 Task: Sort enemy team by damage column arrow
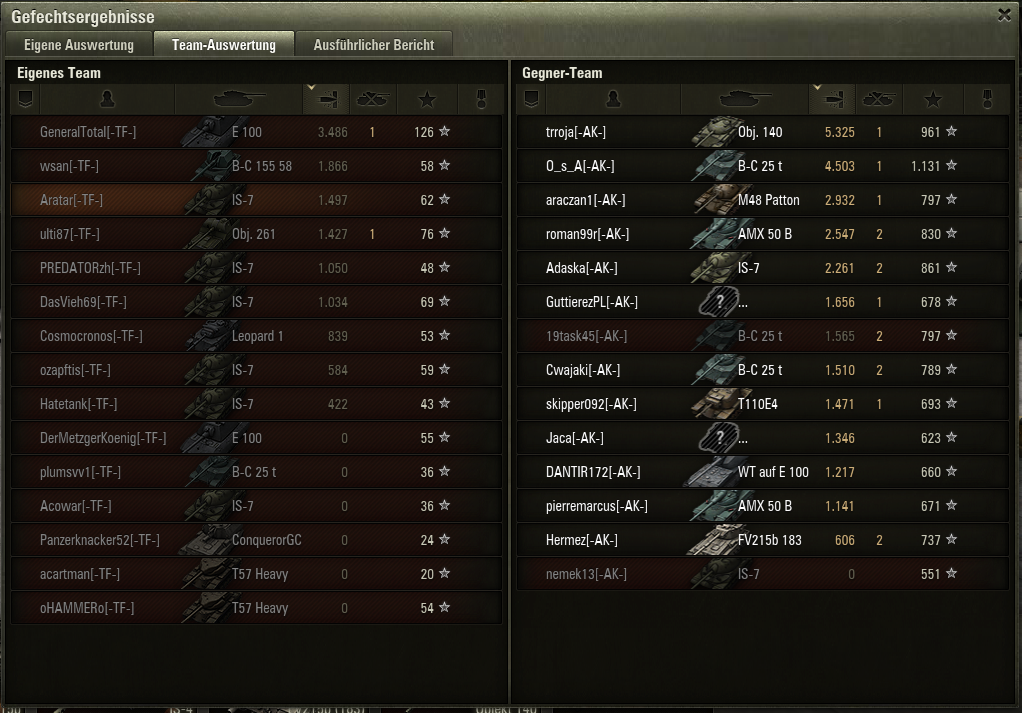pyautogui.click(x=832, y=99)
